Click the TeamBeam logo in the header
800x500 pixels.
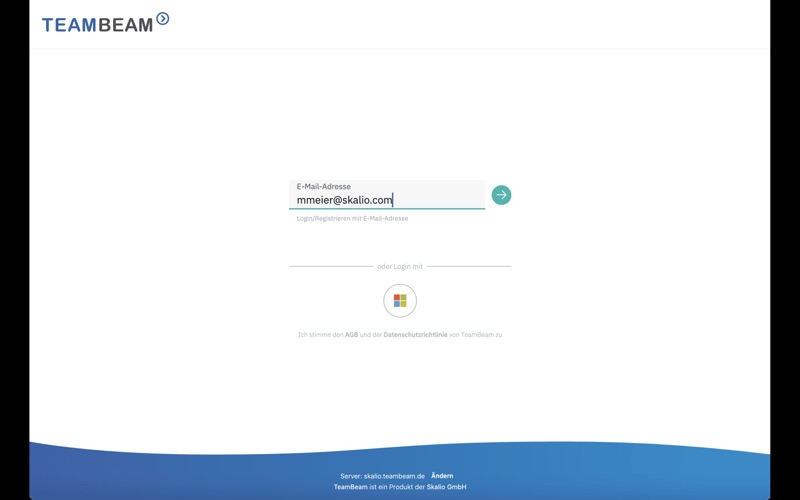(x=105, y=22)
